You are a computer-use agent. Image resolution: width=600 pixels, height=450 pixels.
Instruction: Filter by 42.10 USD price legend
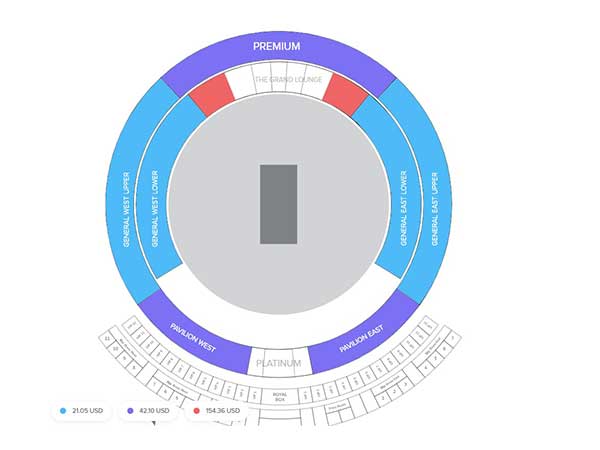[148, 411]
